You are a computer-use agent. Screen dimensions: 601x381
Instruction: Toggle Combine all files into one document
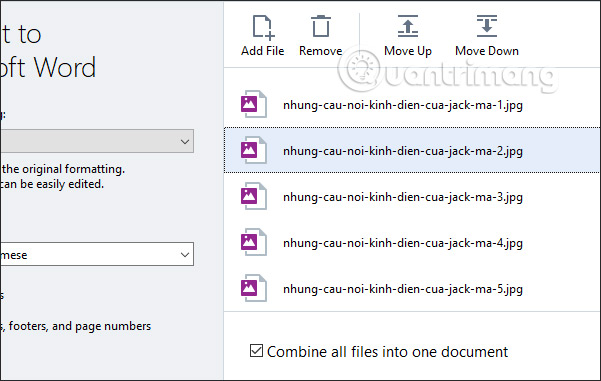(x=256, y=351)
